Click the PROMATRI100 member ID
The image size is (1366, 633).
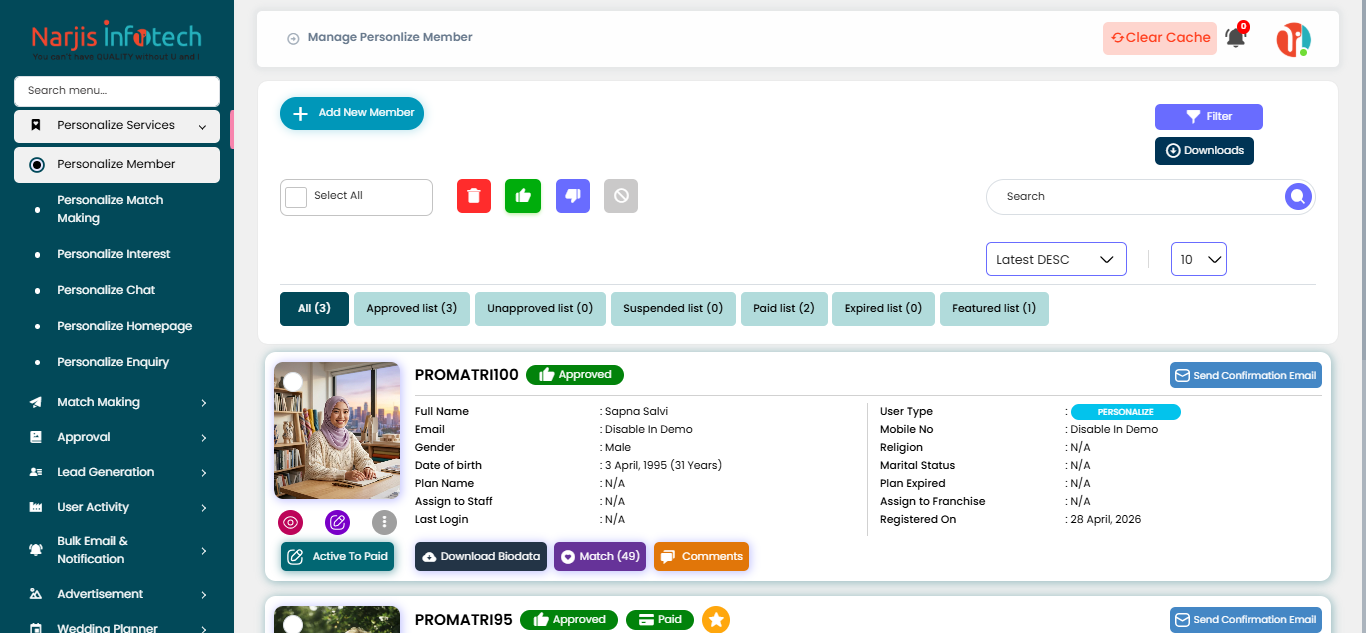point(467,375)
